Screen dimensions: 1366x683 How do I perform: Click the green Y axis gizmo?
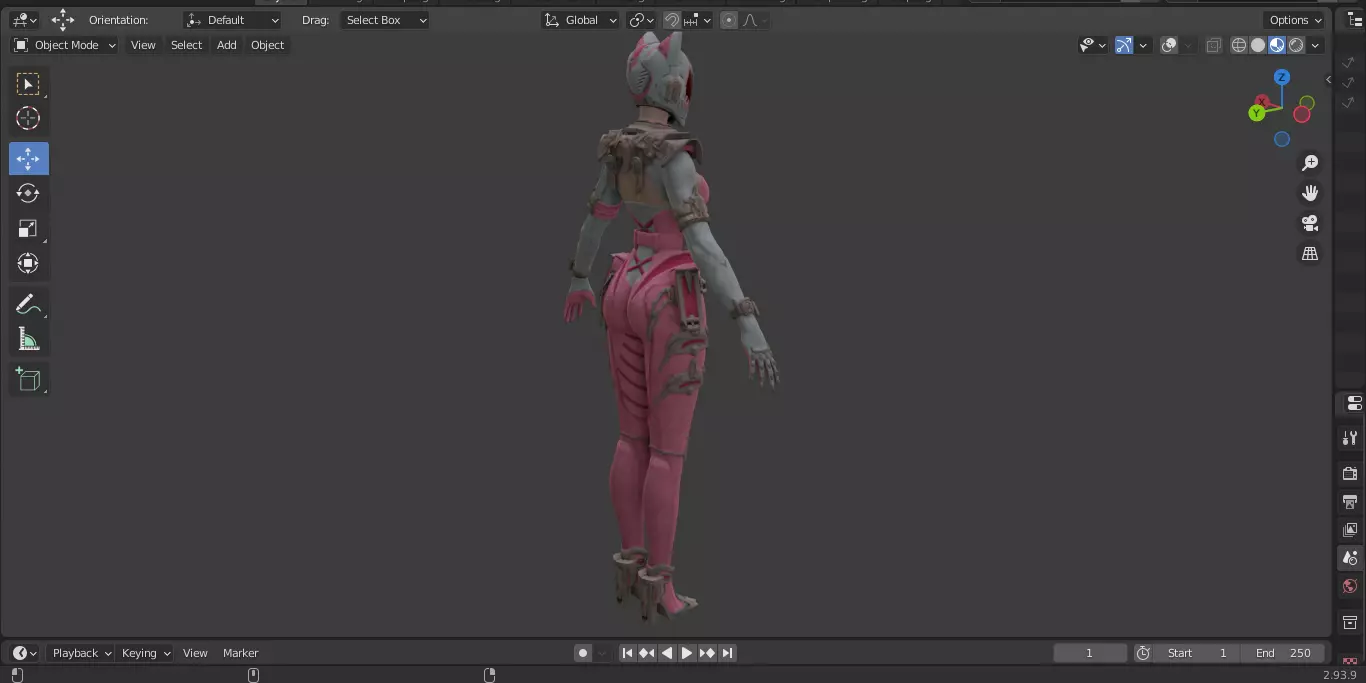1256,113
